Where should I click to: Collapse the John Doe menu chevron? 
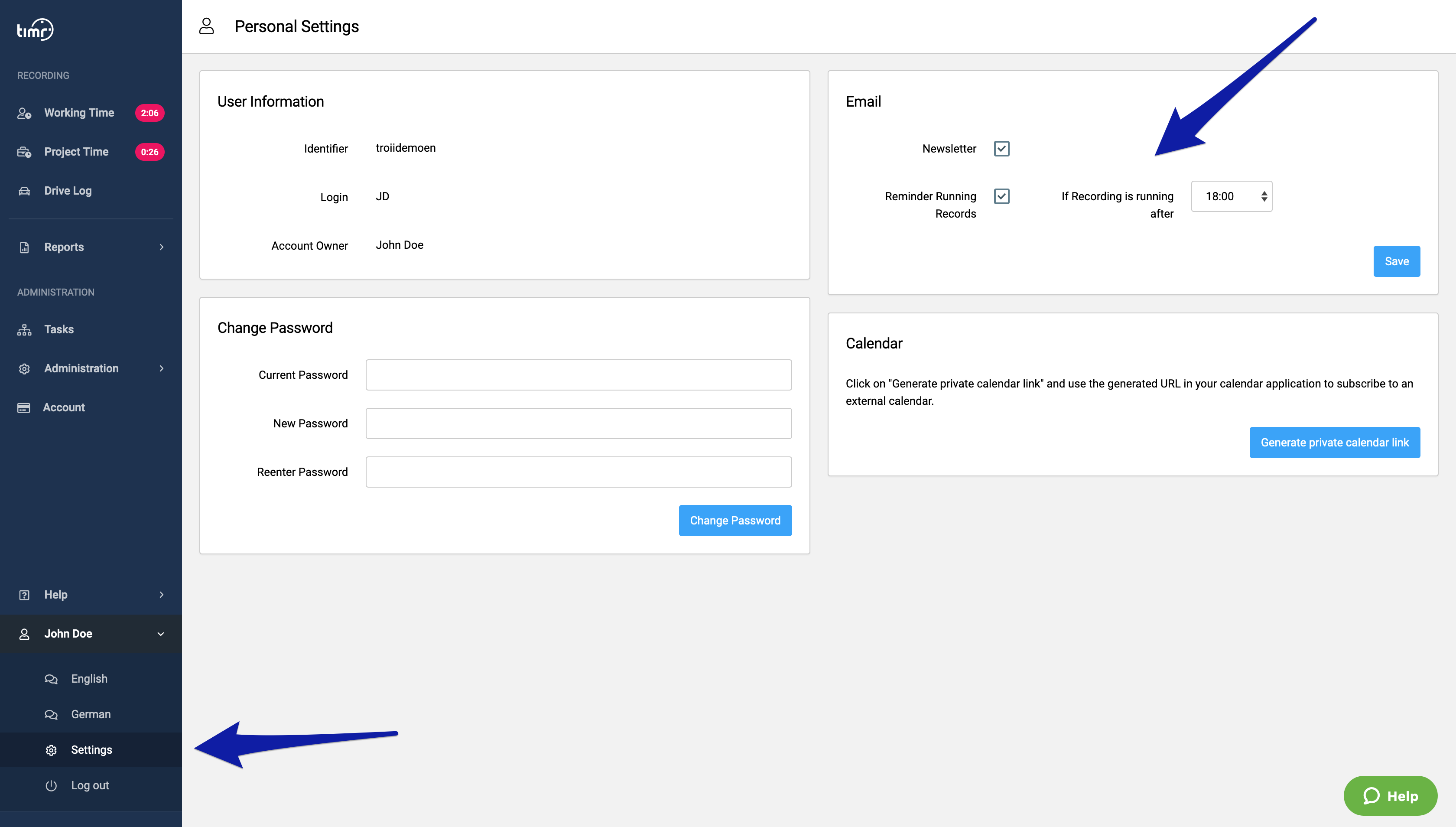161,634
